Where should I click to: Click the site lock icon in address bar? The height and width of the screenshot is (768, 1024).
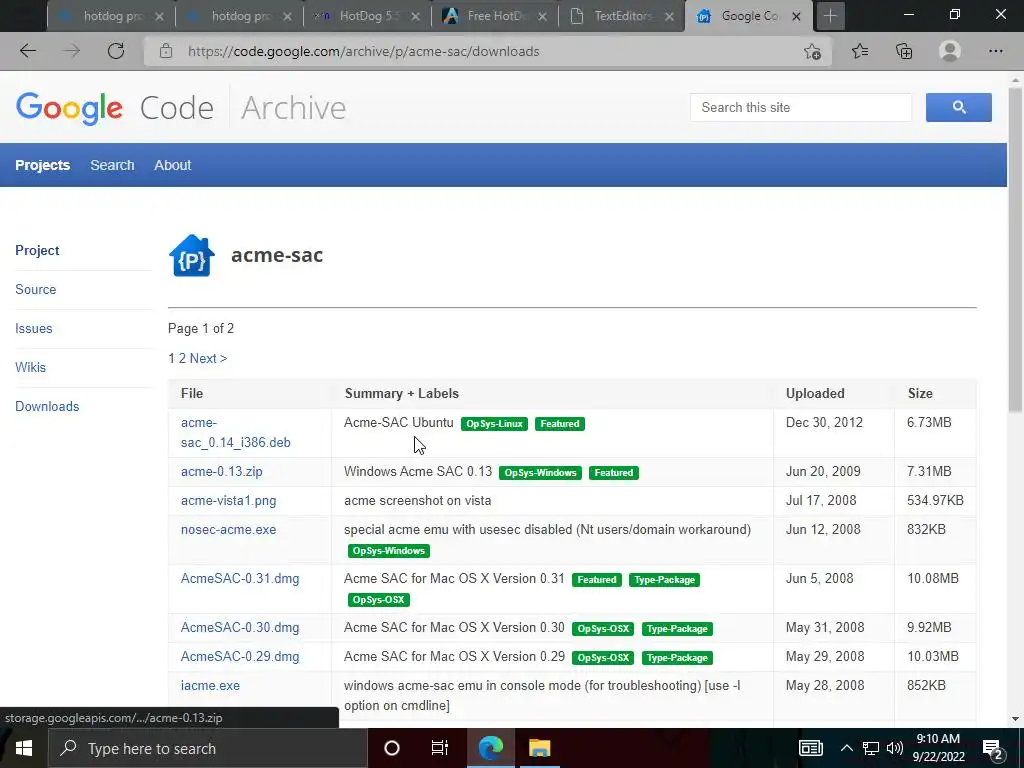[166, 51]
